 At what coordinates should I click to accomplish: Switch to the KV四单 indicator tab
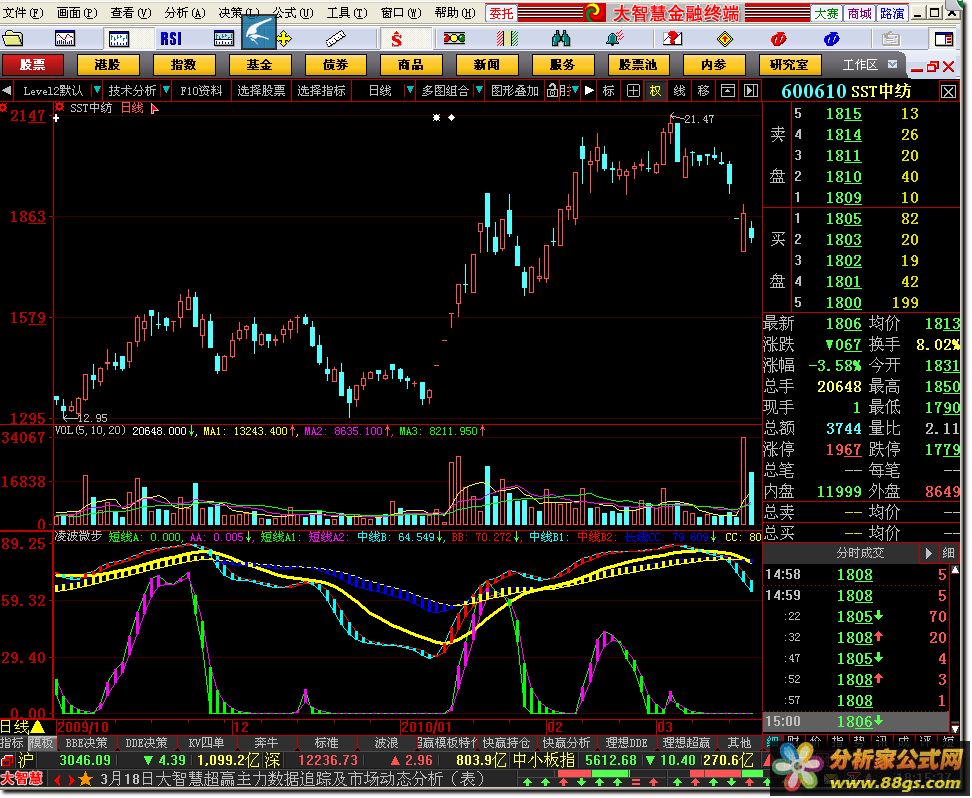(206, 743)
